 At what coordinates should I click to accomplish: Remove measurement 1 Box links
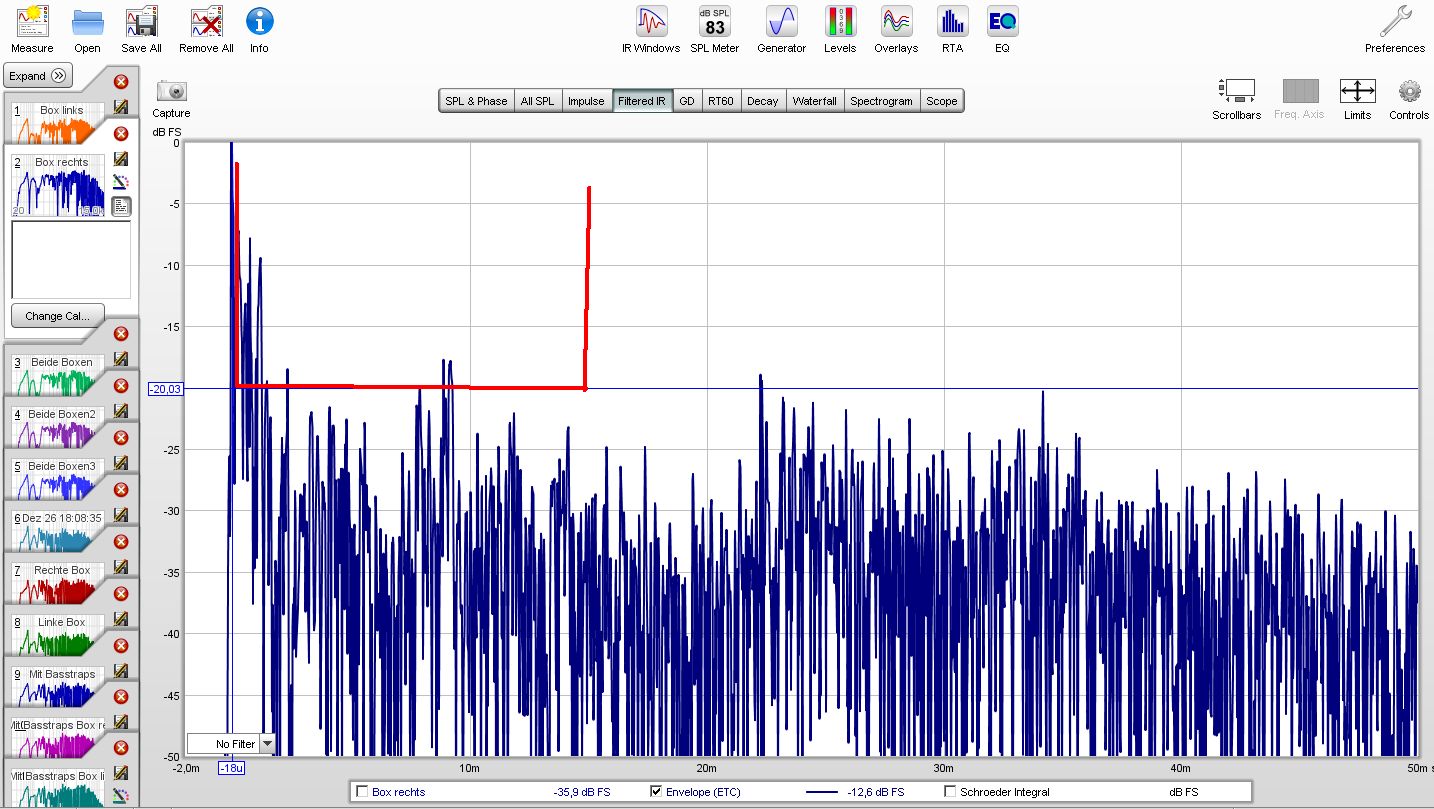click(121, 82)
